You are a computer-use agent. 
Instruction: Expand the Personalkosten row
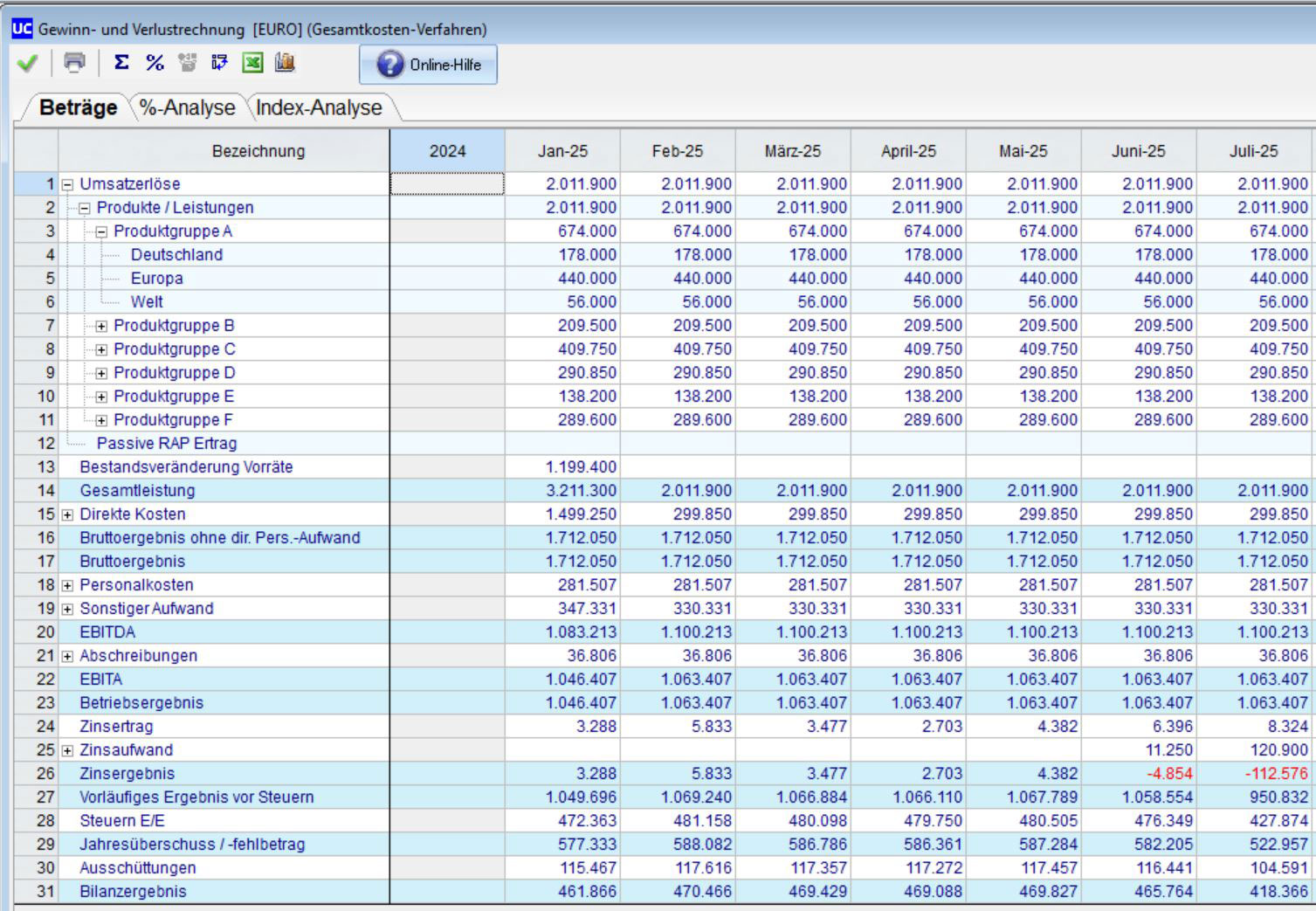coord(68,586)
